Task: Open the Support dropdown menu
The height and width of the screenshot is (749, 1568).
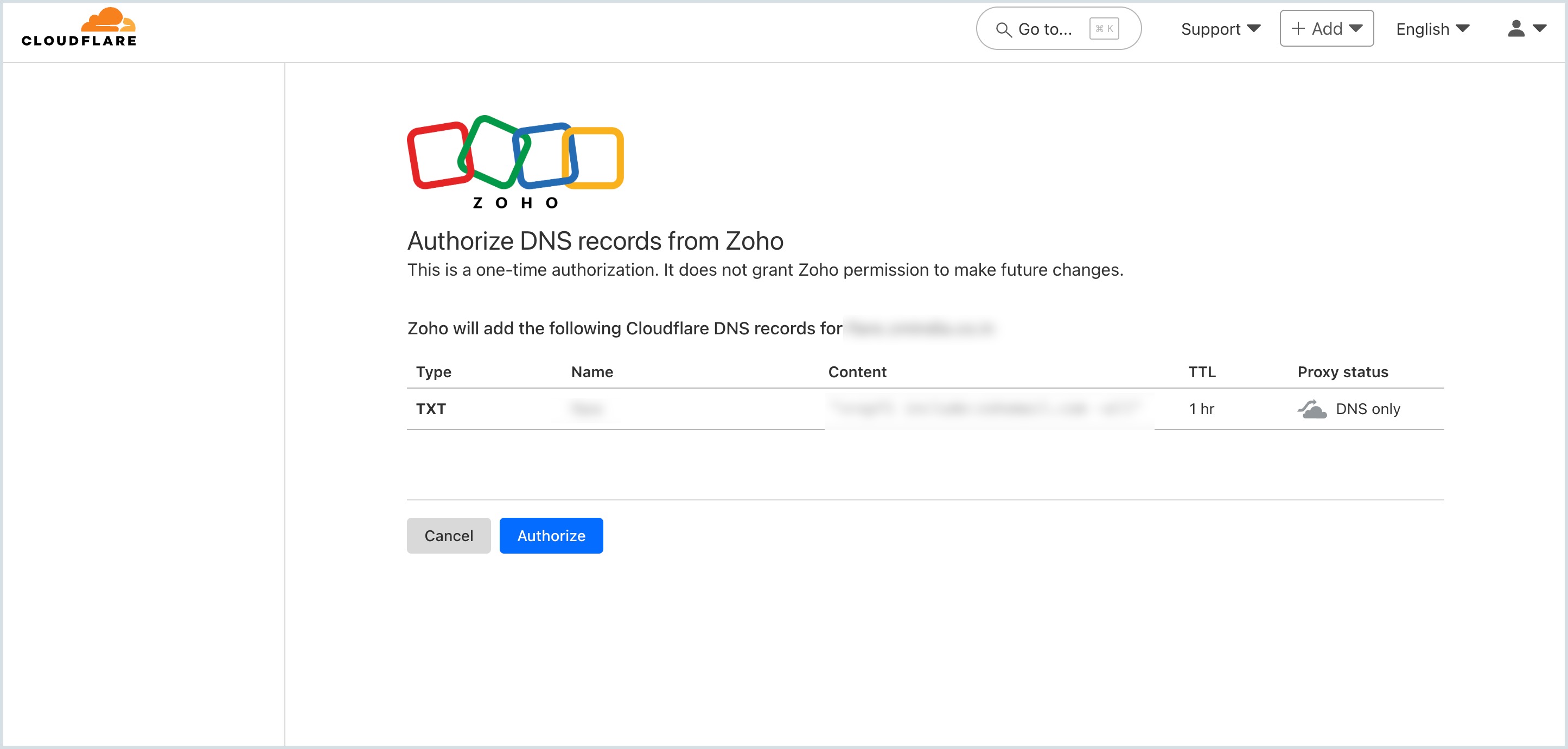Action: [1220, 29]
